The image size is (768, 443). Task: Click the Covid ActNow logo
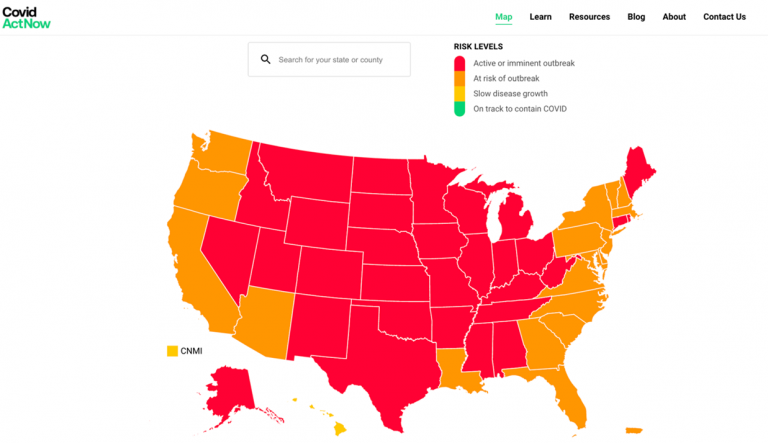(26, 17)
